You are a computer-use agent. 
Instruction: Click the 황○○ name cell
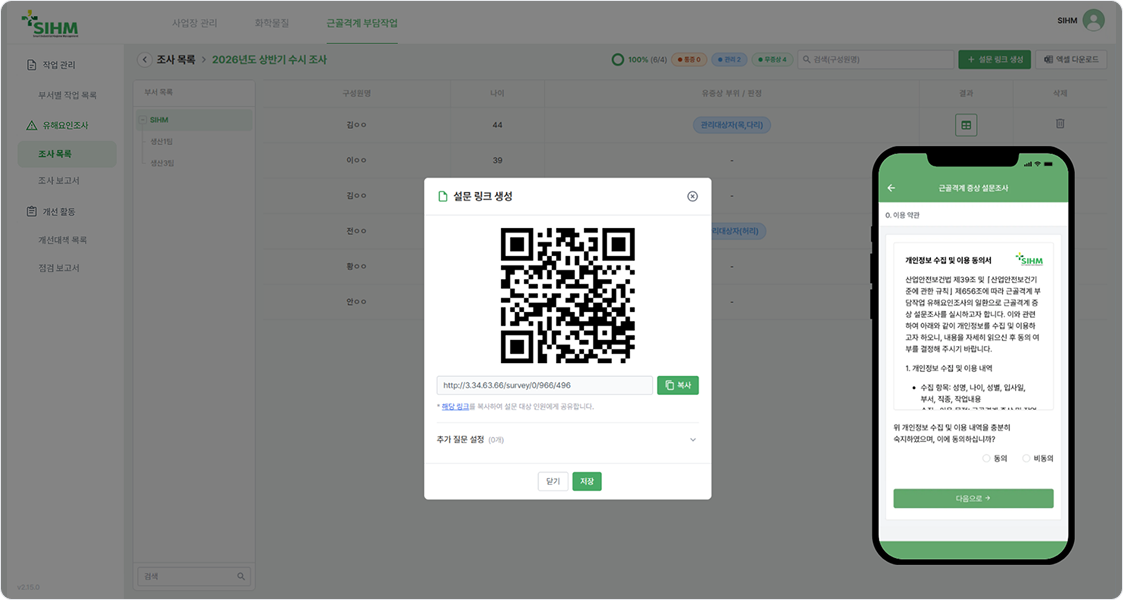(356, 266)
